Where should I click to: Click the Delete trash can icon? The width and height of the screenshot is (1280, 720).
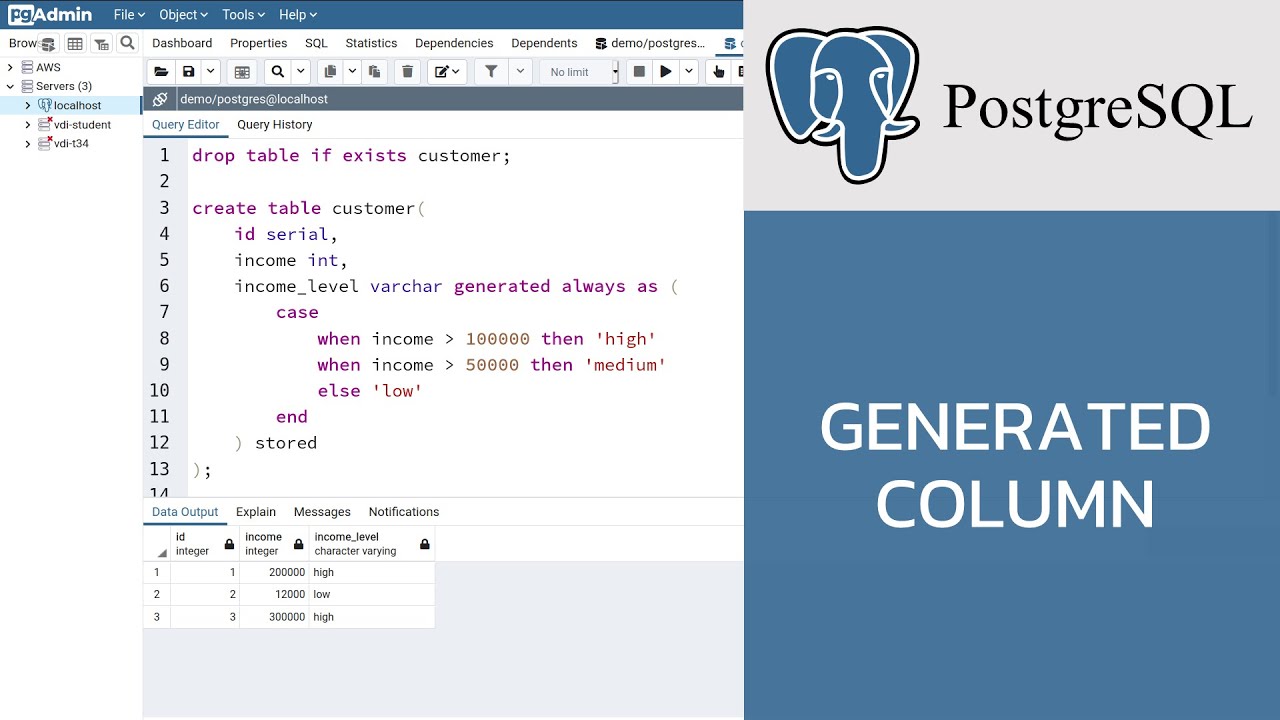tap(407, 72)
